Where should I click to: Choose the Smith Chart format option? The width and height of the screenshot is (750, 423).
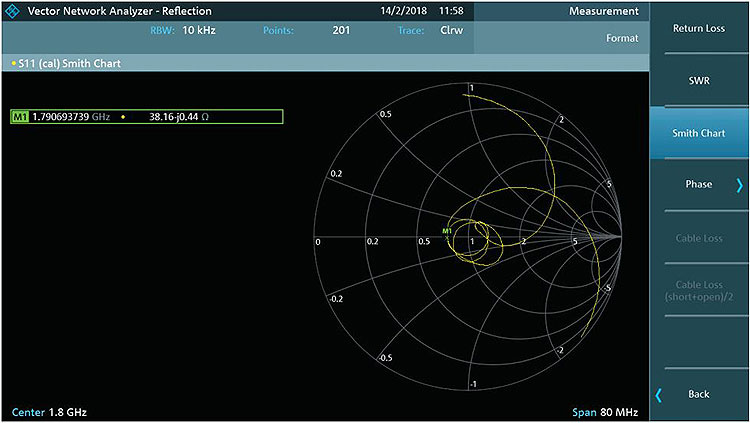pos(699,132)
